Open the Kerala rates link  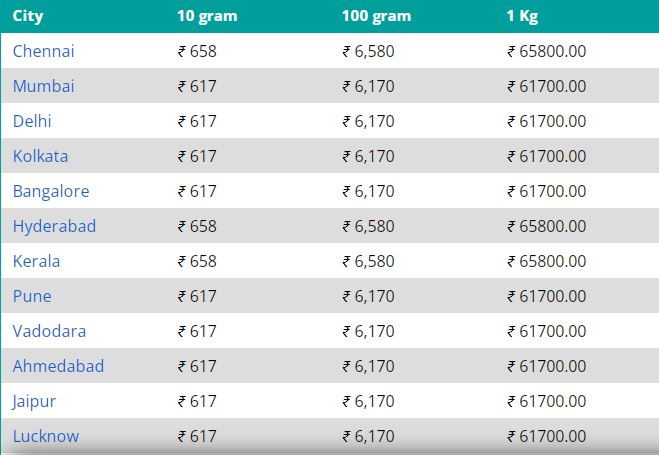click(x=36, y=261)
